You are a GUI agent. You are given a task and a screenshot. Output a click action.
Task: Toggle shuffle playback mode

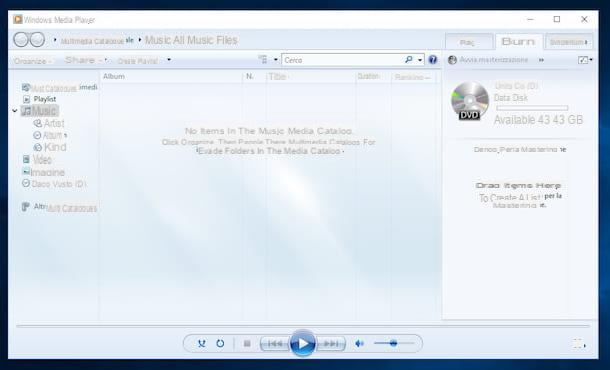point(202,344)
